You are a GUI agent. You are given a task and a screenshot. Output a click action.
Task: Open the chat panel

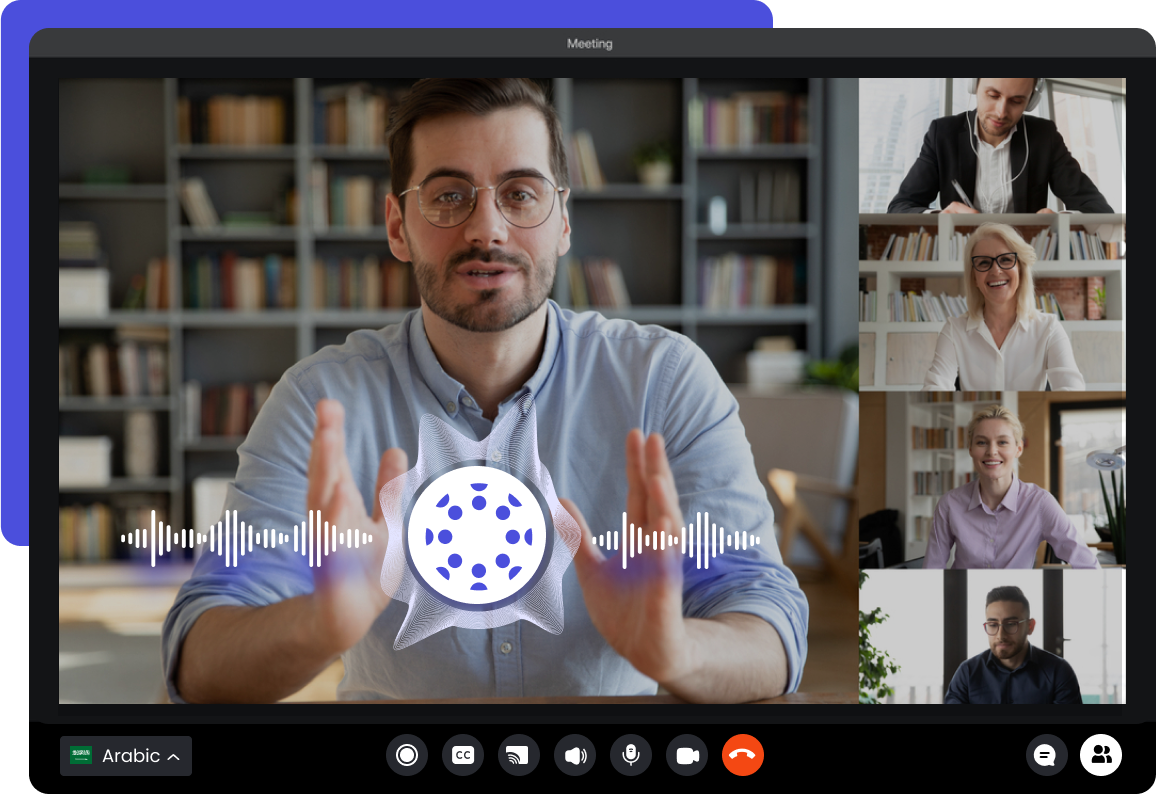(x=1045, y=755)
